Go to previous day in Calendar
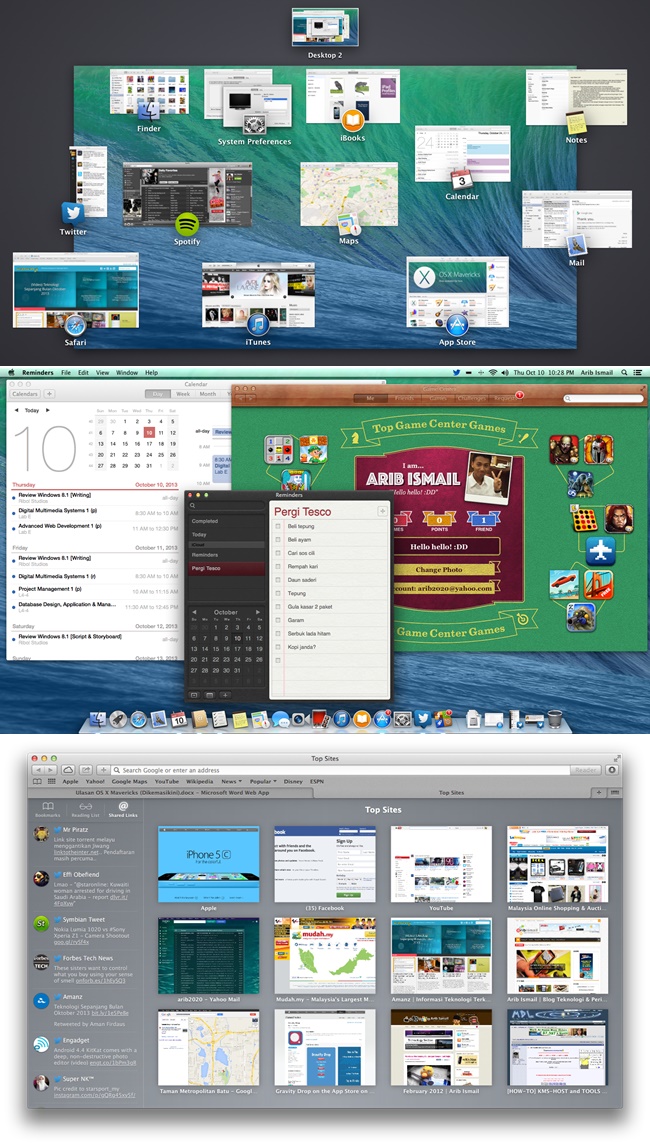Image resolution: width=650 pixels, height=1146 pixels. [x=17, y=411]
